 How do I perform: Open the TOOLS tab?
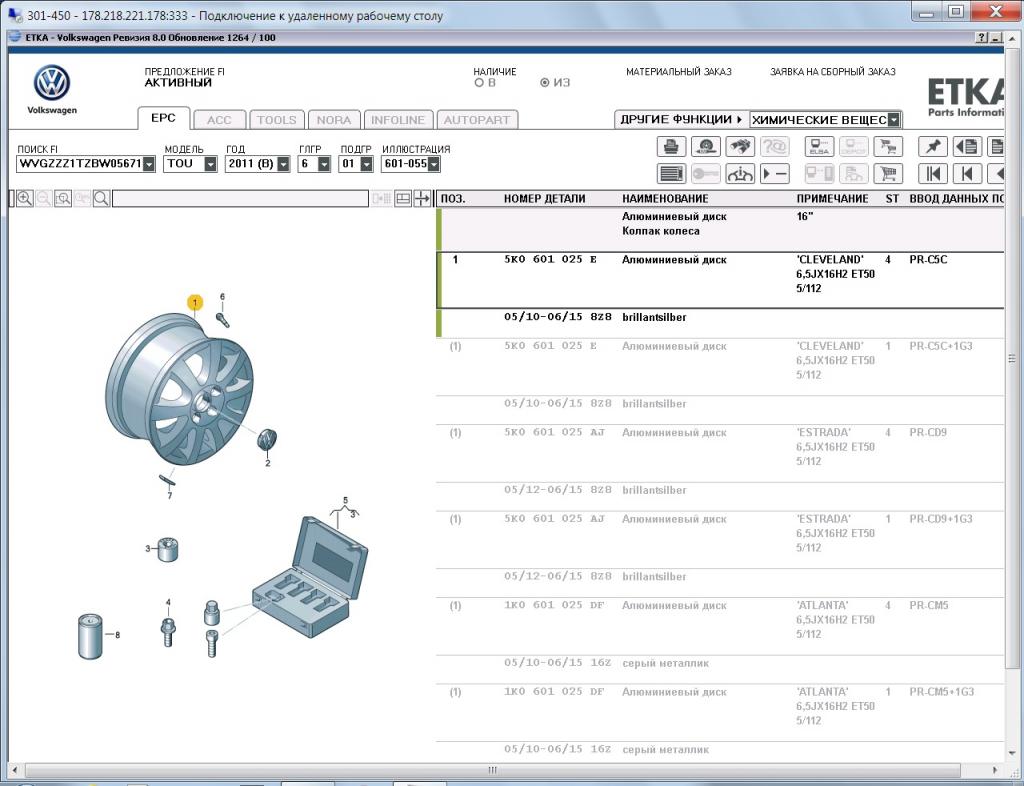pos(276,120)
